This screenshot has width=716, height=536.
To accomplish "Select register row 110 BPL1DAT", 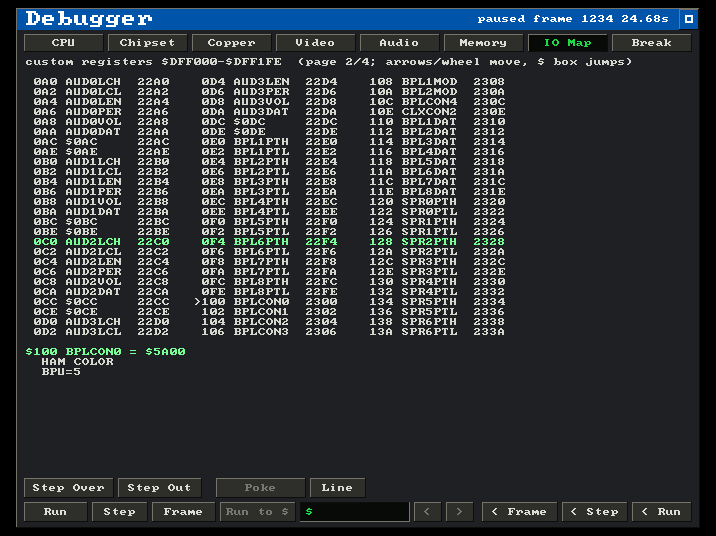I will coord(437,122).
